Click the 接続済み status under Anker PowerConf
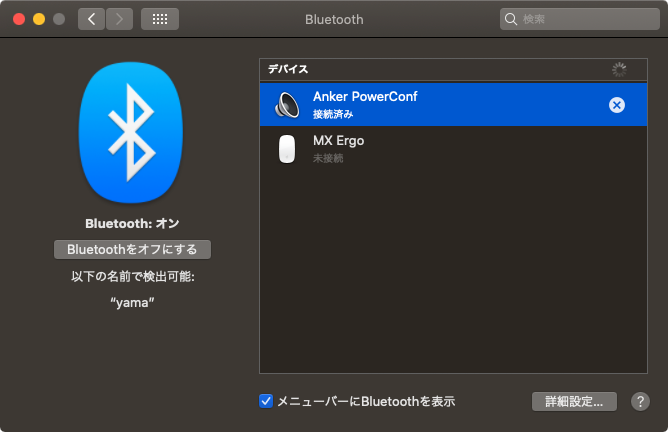Screen dimensions: 668x432 [333, 114]
